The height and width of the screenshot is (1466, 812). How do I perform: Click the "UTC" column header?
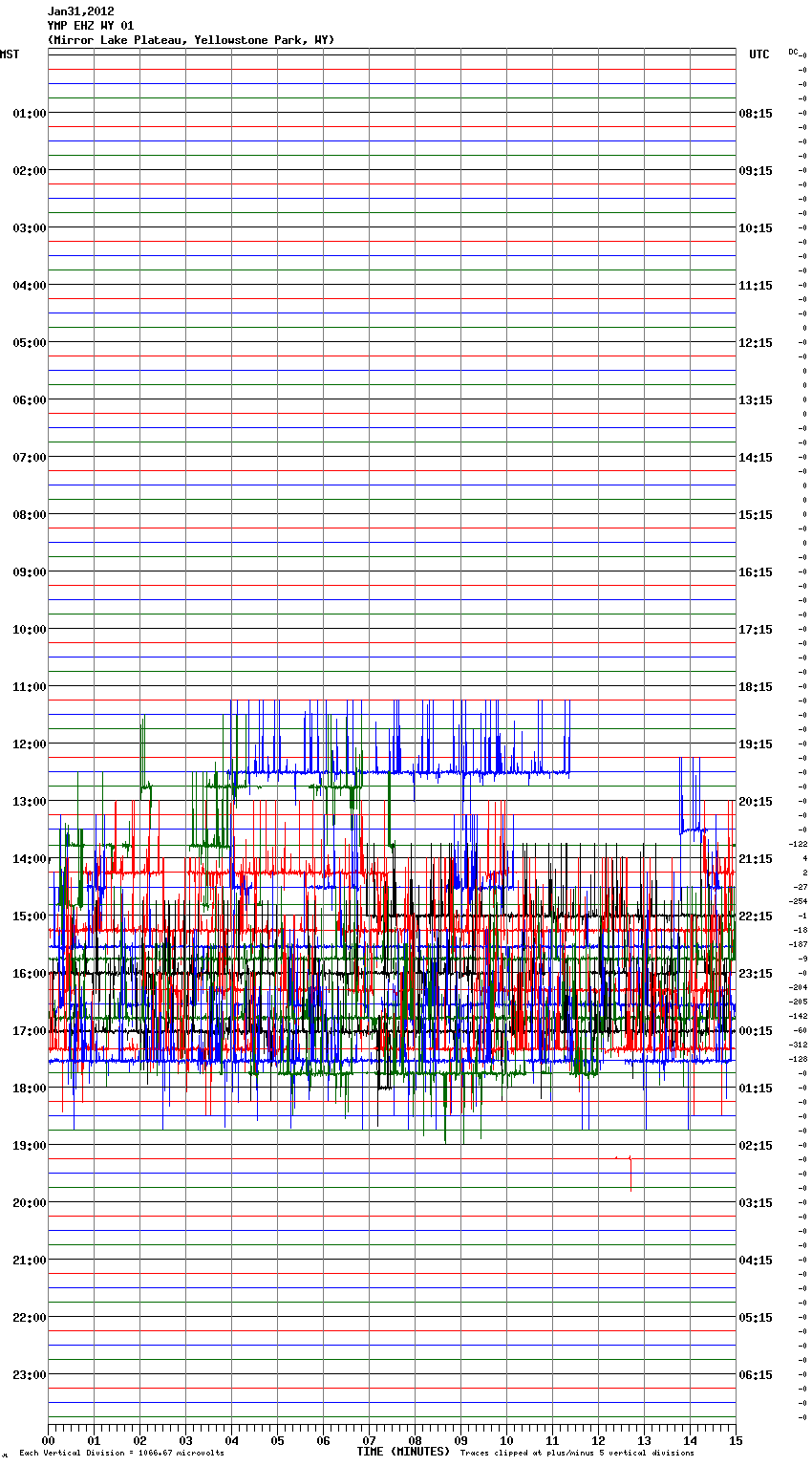(x=759, y=54)
